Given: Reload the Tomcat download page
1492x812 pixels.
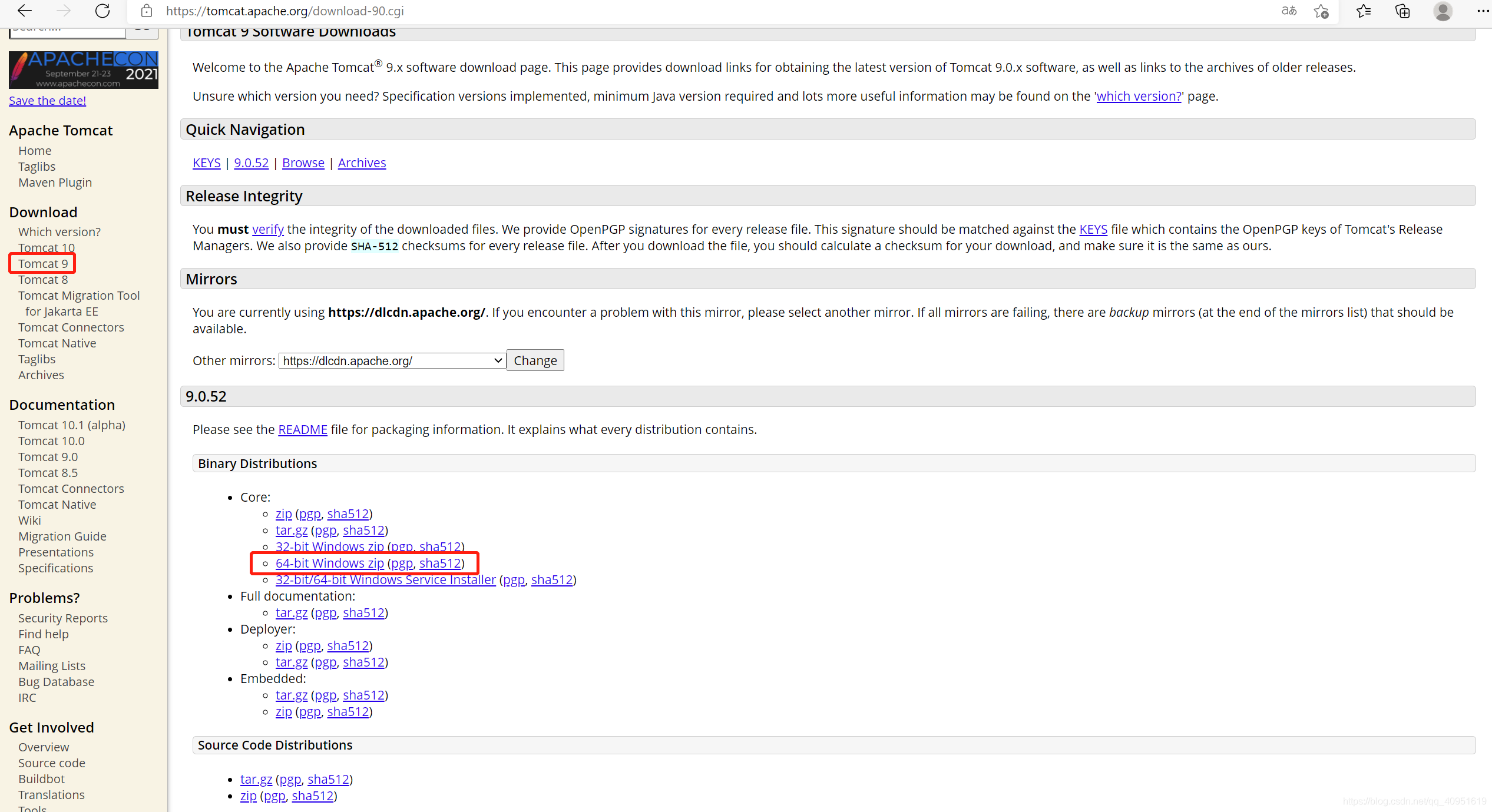Looking at the screenshot, I should [x=102, y=11].
